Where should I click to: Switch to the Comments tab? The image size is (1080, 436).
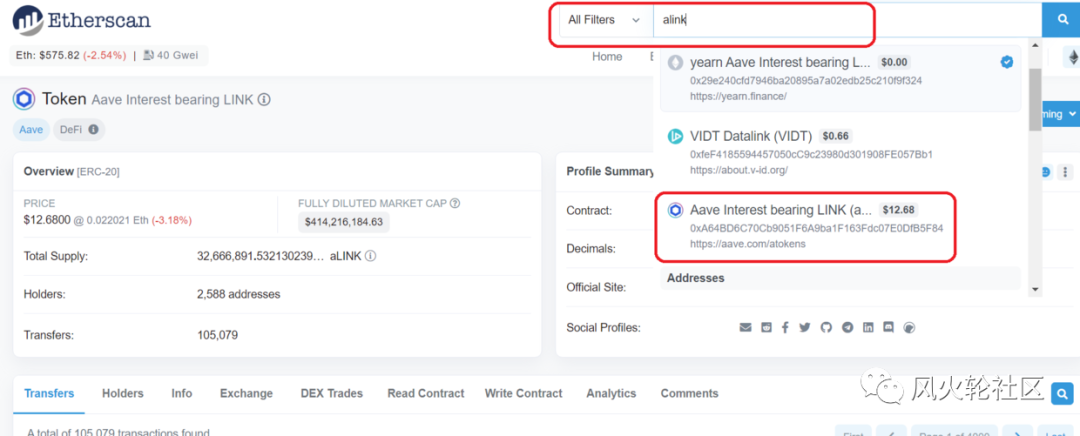tap(689, 393)
